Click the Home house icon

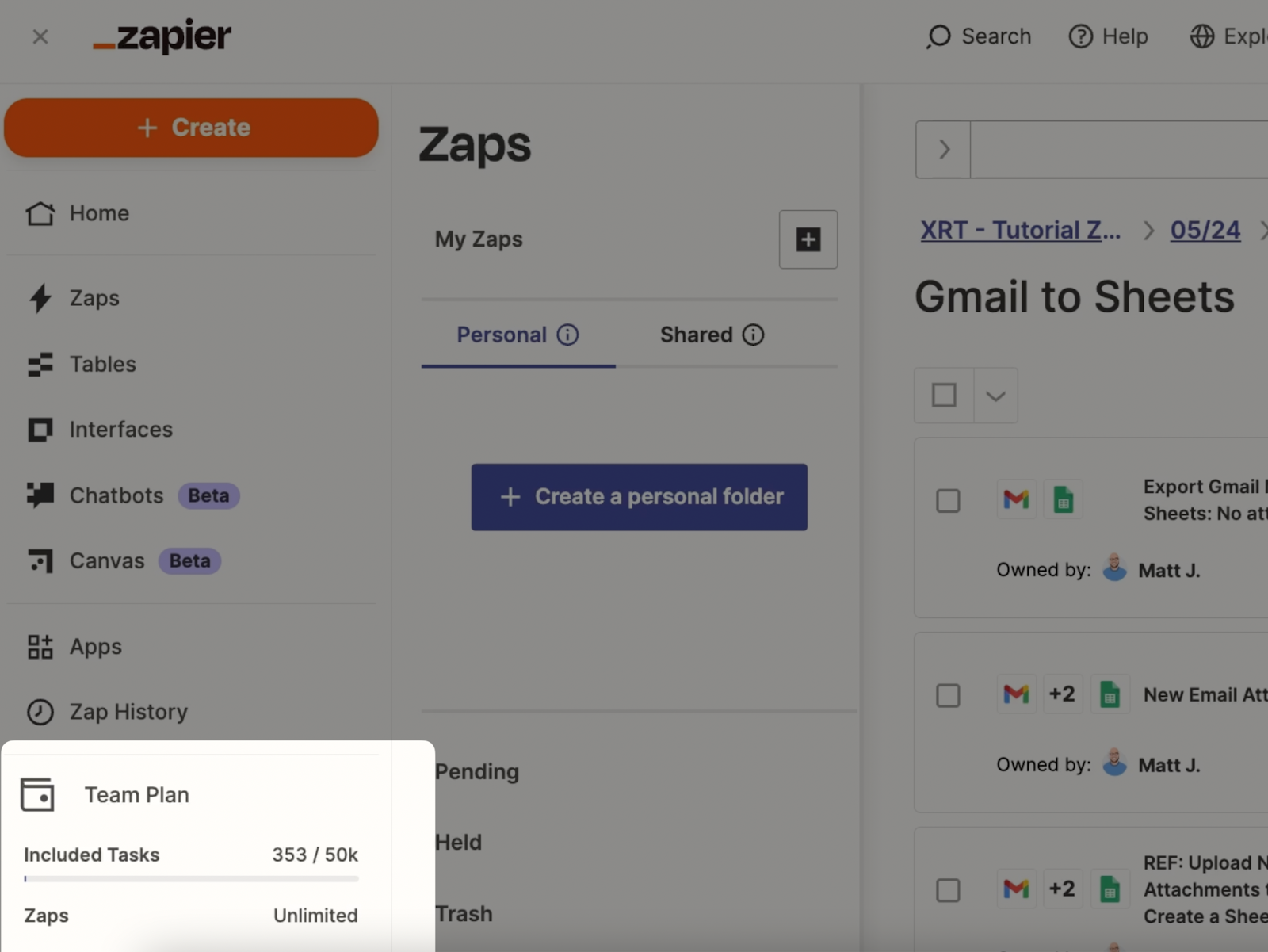pyautogui.click(x=40, y=213)
